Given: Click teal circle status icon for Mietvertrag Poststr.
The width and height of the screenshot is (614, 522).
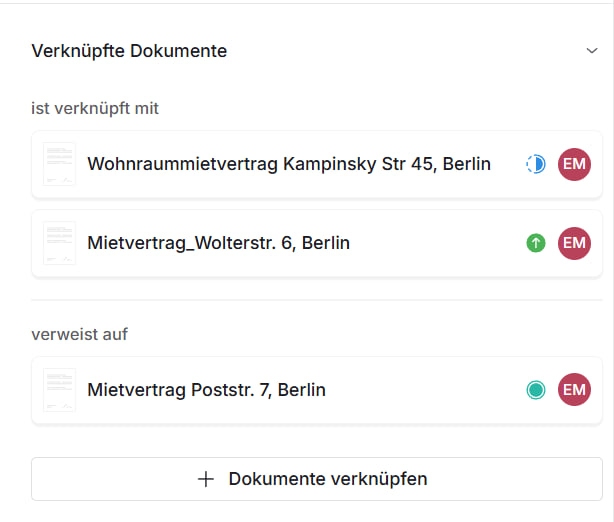Looking at the screenshot, I should coord(536,390).
